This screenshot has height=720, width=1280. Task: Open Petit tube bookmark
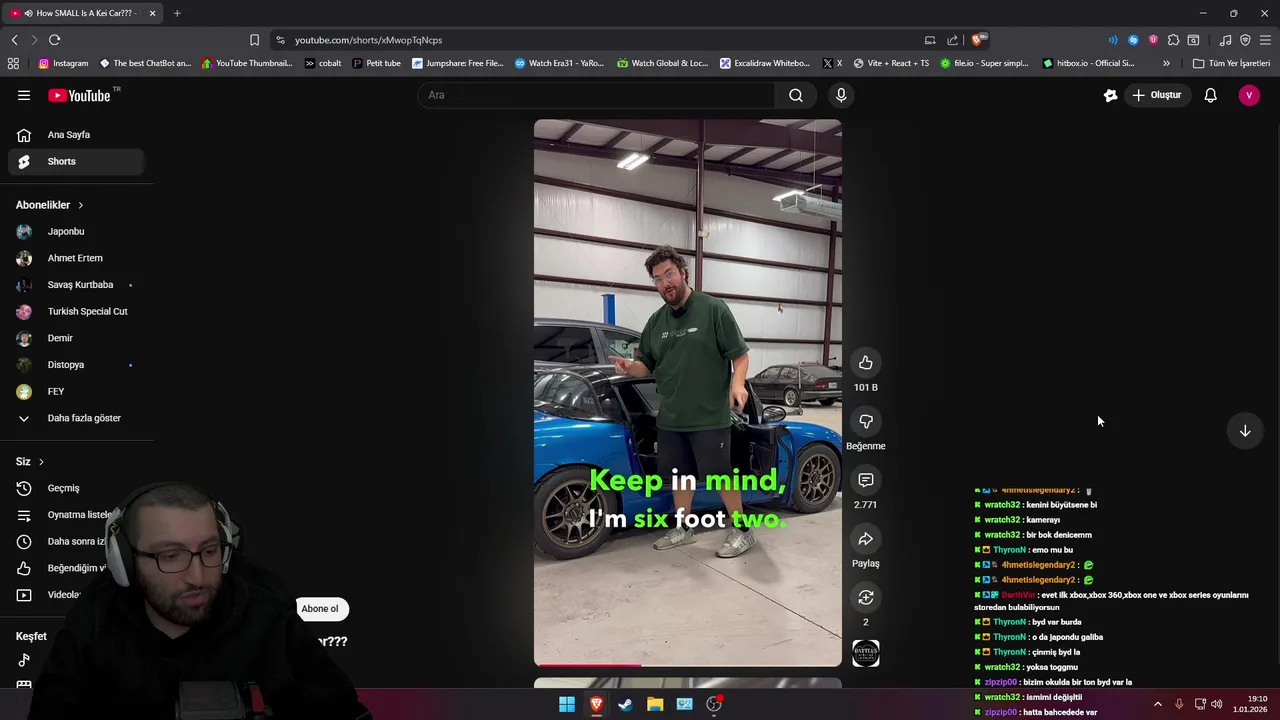376,63
